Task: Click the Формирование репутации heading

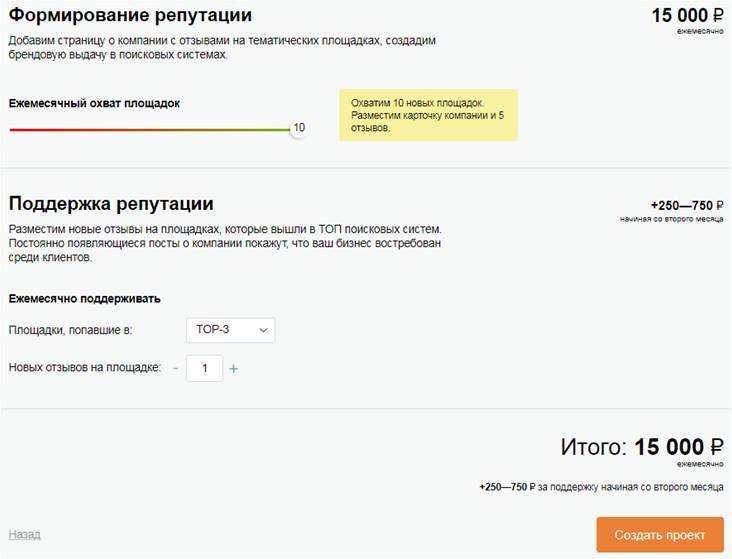Action: [x=130, y=16]
